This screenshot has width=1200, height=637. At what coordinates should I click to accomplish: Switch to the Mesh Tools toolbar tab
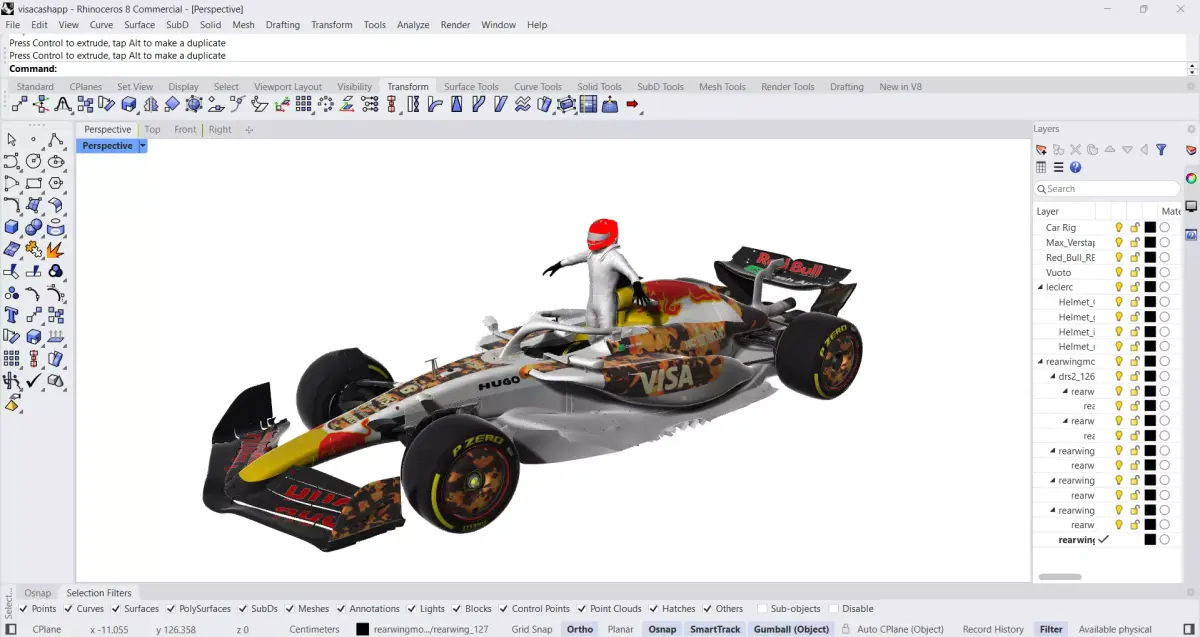point(722,87)
